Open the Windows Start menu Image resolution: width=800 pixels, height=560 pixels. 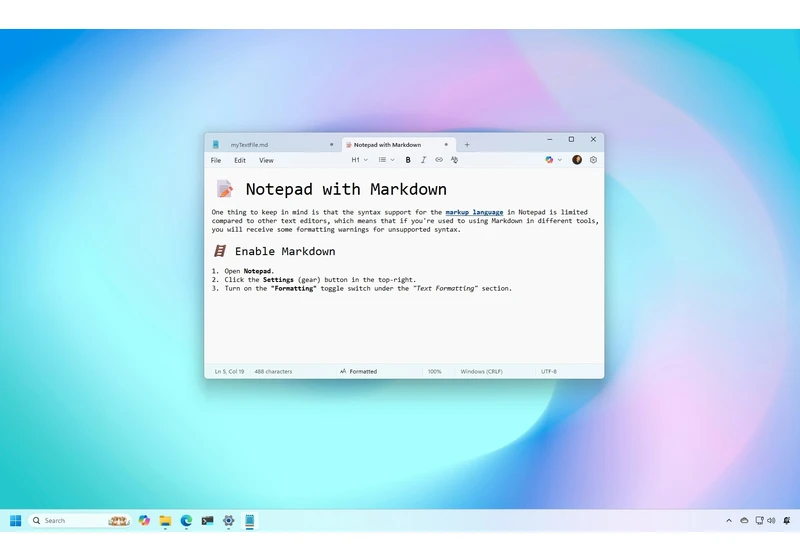coord(16,520)
